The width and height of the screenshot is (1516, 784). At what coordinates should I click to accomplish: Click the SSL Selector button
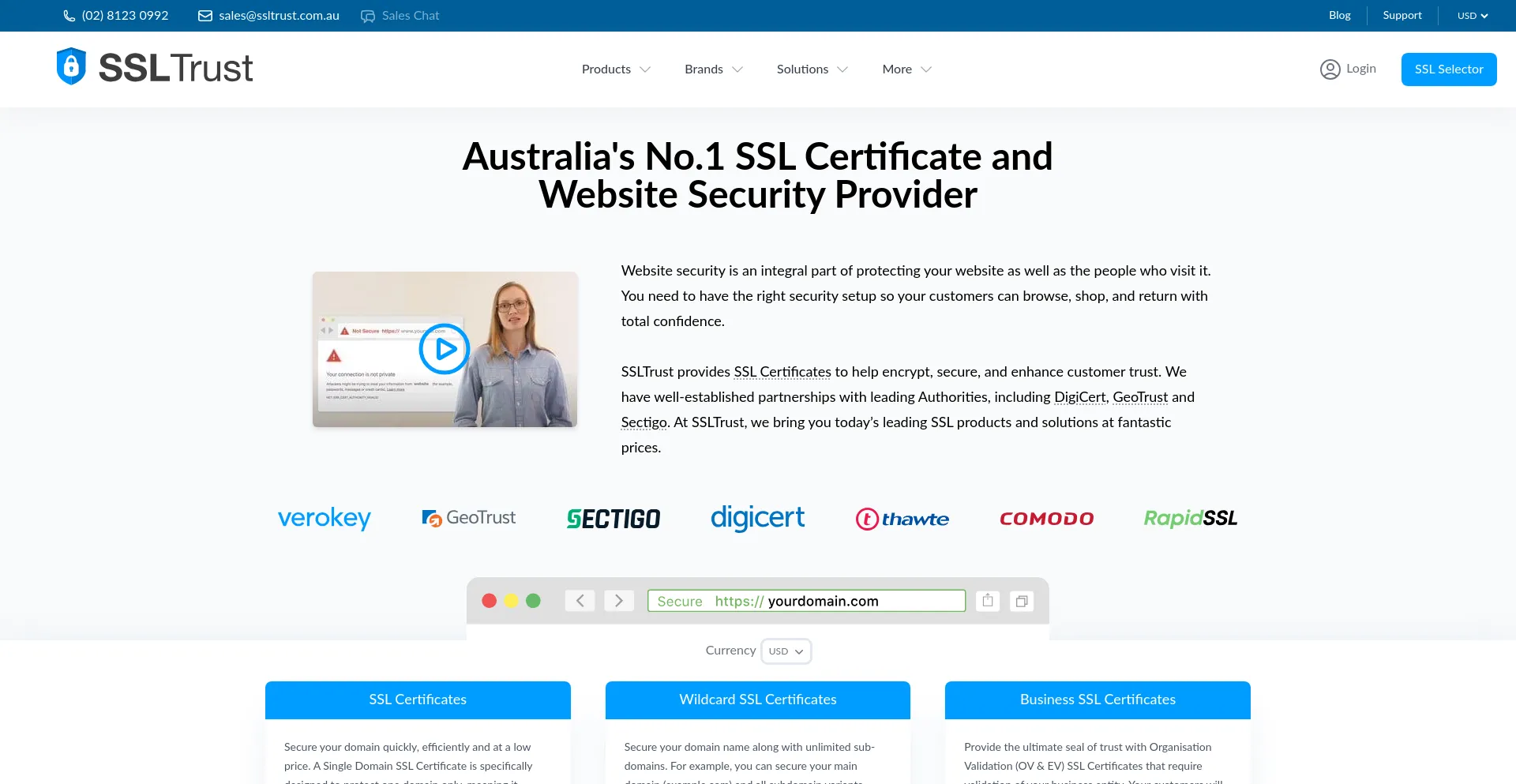[1449, 69]
